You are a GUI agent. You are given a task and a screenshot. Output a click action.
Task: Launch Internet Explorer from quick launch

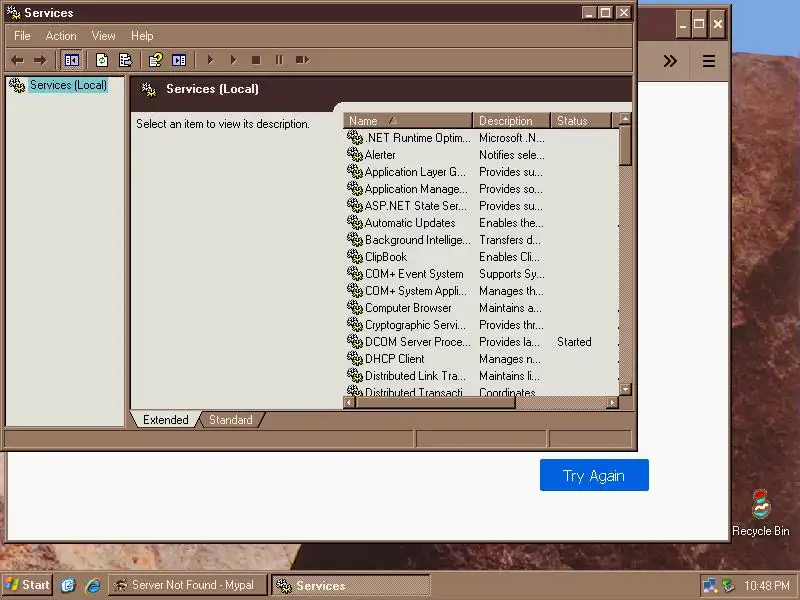[x=92, y=585]
